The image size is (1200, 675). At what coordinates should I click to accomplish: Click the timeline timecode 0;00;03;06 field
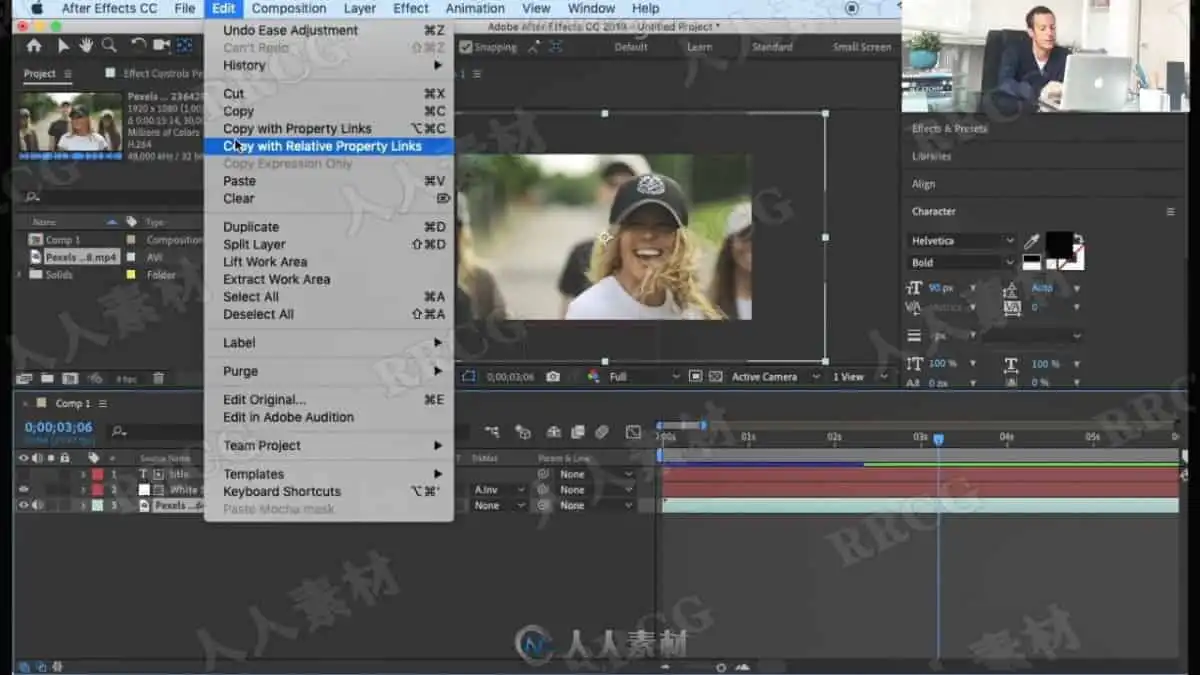click(x=59, y=427)
